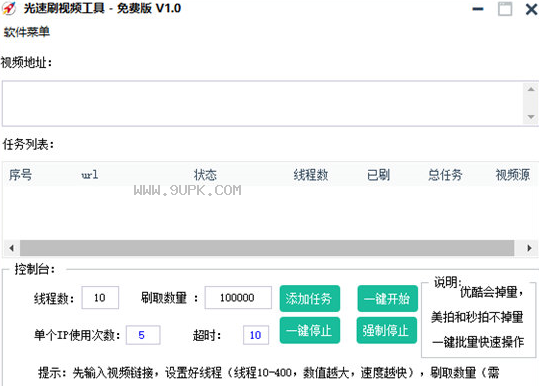The width and height of the screenshot is (539, 386).
Task: Maximize the window
Action: (x=505, y=9)
